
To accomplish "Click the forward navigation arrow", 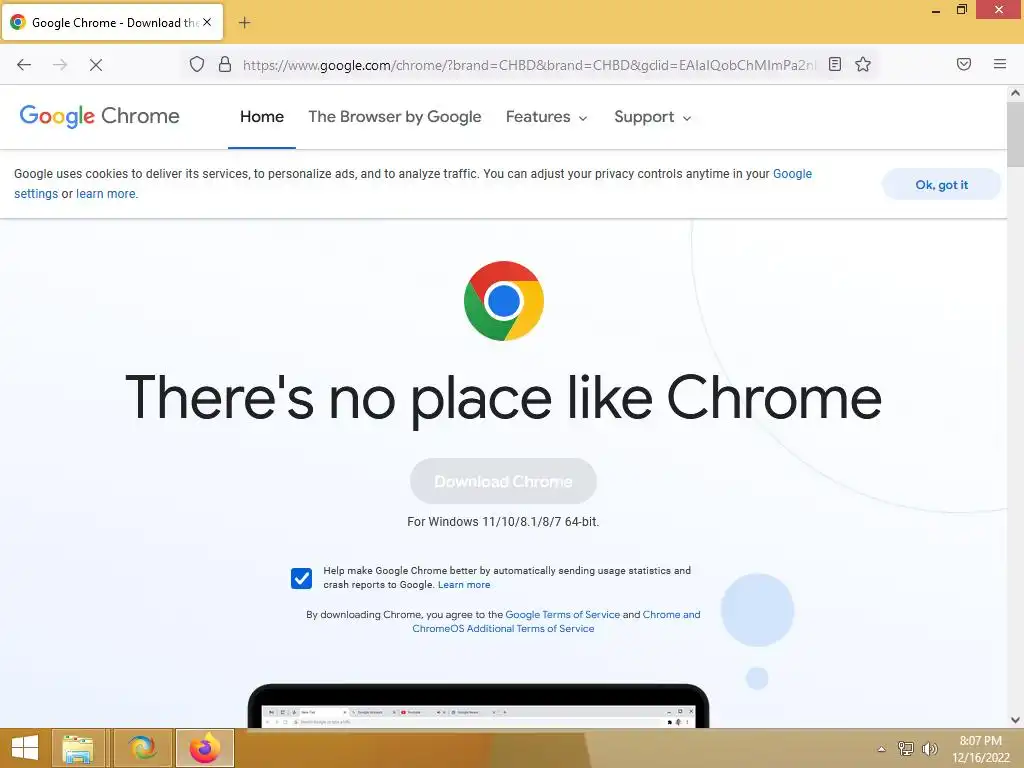I will tap(60, 65).
